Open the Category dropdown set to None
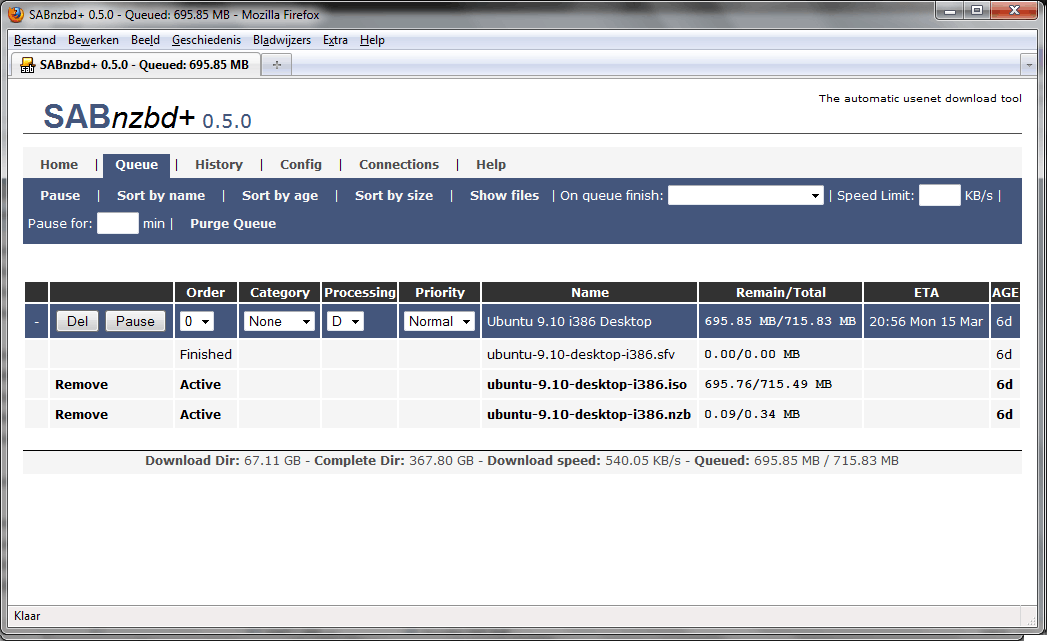Image resolution: width=1047 pixels, height=641 pixels. [279, 321]
